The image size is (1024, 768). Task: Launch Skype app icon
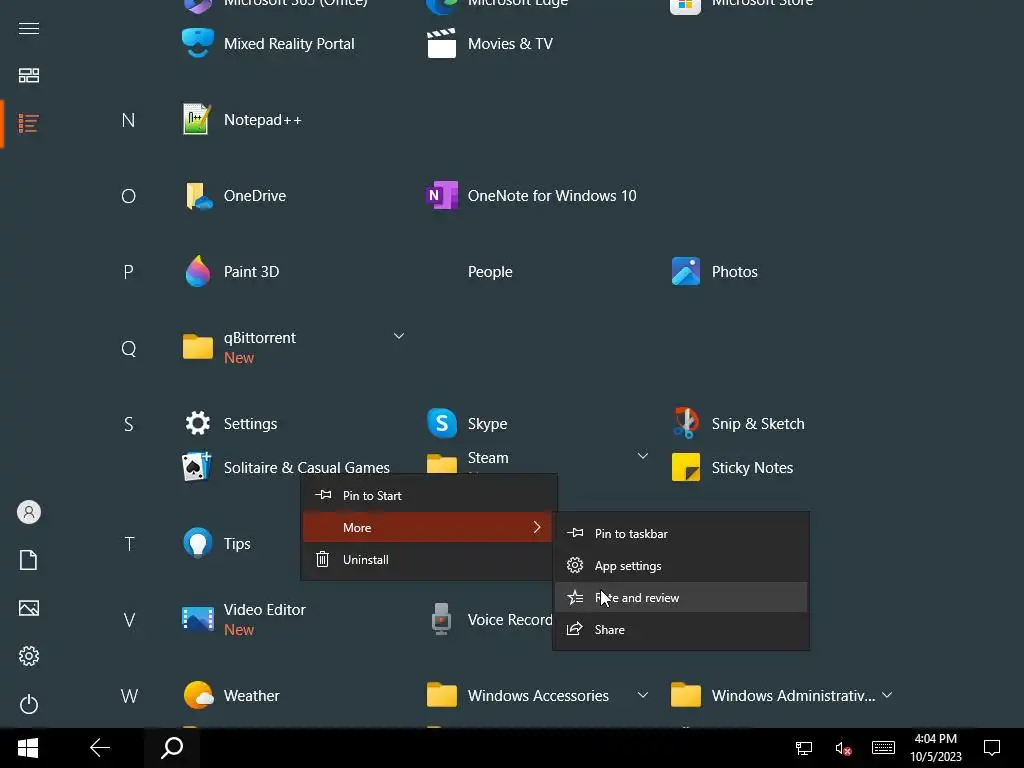coord(441,423)
